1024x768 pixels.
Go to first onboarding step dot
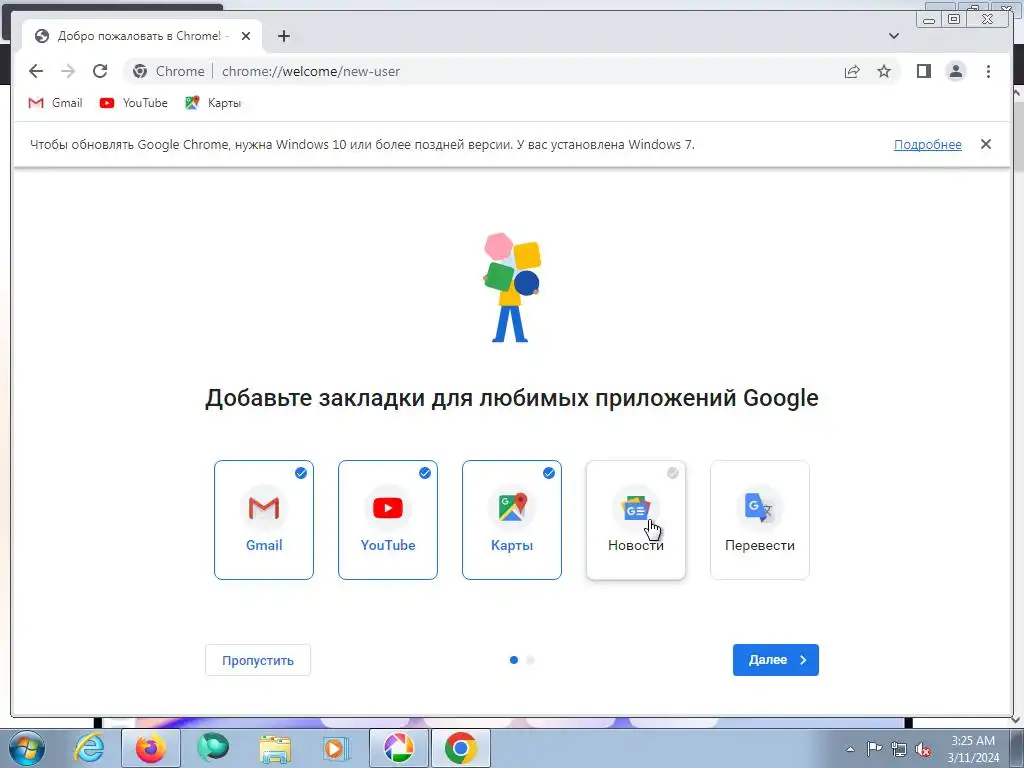514,660
